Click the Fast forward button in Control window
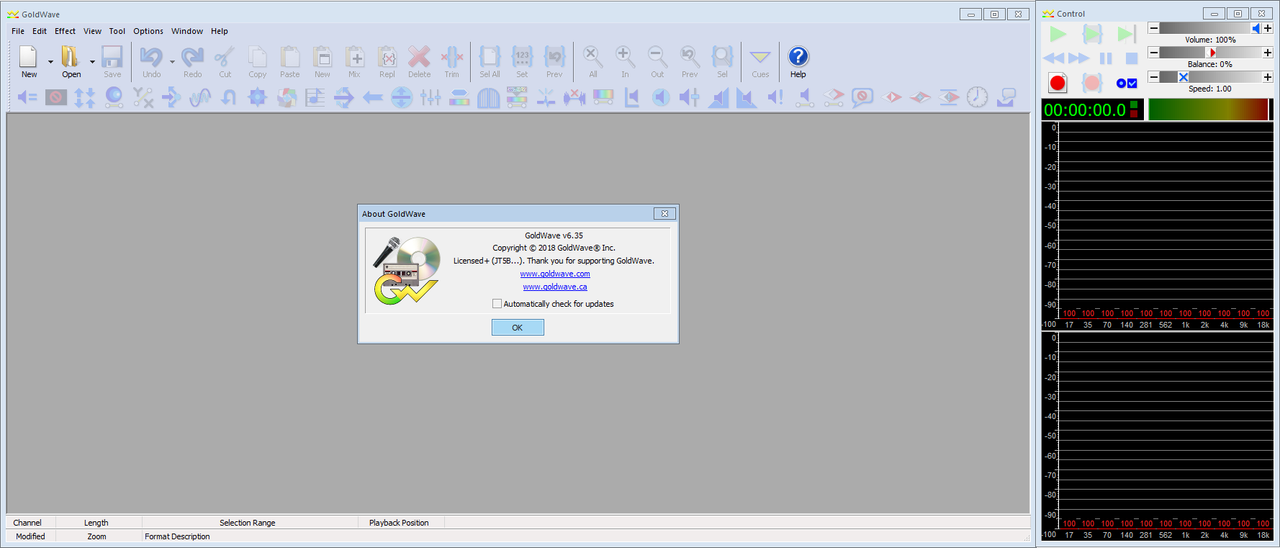Screen dimensions: 1280x548 [x=1079, y=59]
